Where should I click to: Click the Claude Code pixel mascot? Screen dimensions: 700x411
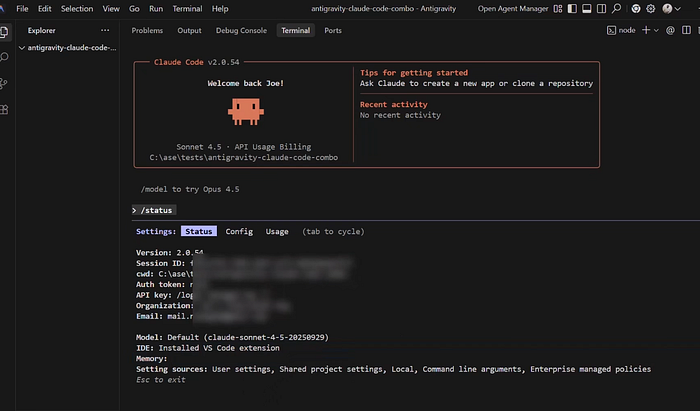246,112
